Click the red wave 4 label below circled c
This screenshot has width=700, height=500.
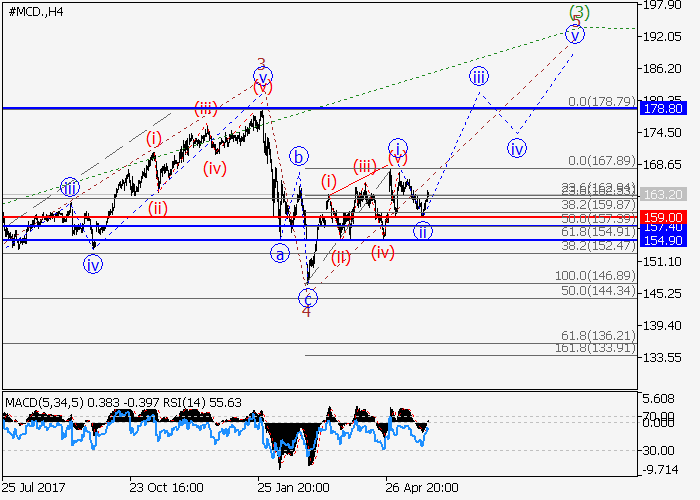pyautogui.click(x=307, y=312)
